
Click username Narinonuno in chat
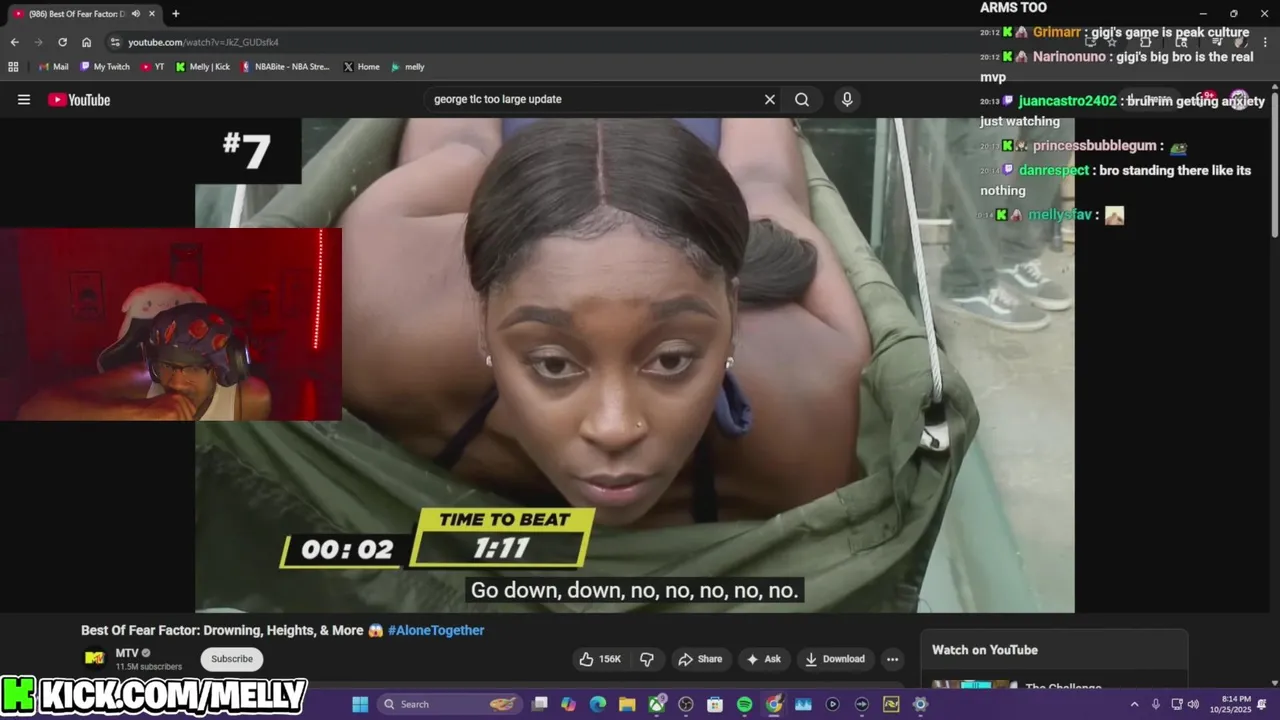(1069, 56)
